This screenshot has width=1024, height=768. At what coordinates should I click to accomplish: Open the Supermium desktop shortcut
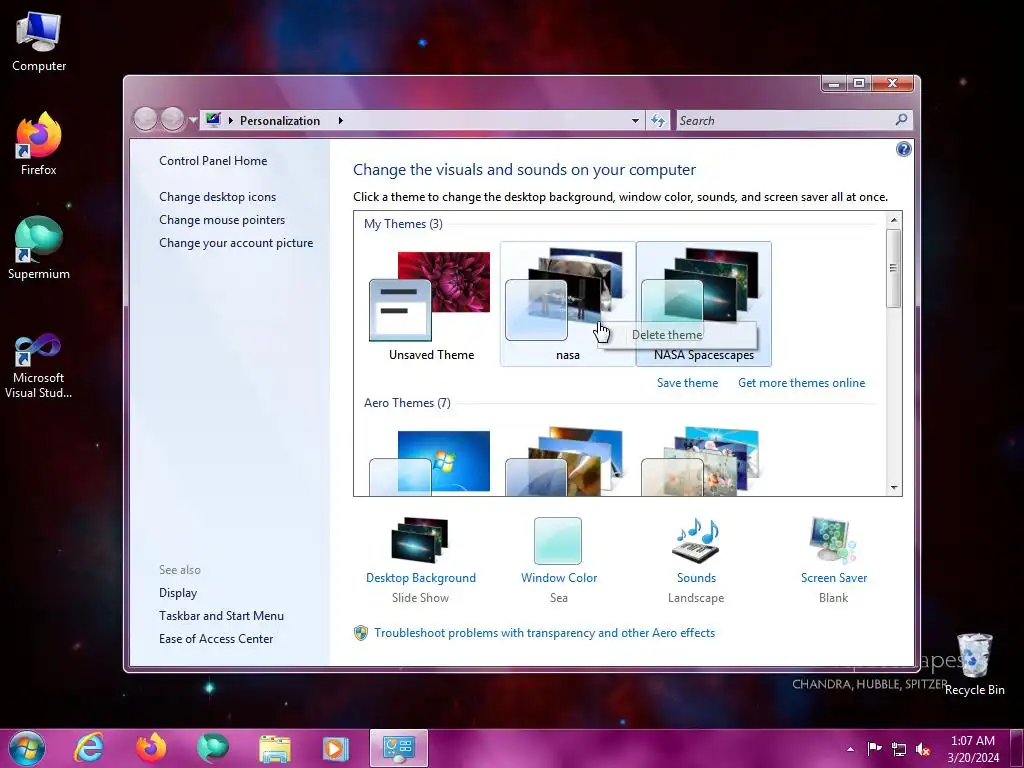click(x=39, y=248)
